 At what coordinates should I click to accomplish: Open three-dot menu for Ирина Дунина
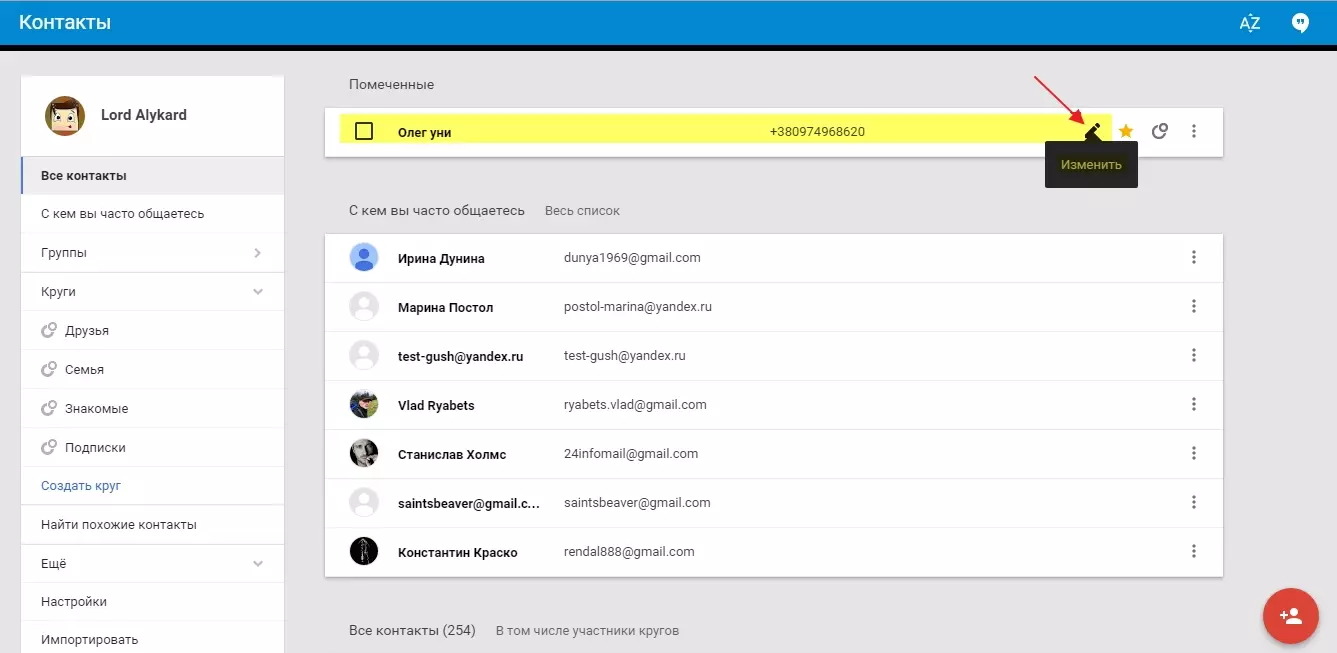click(1194, 258)
